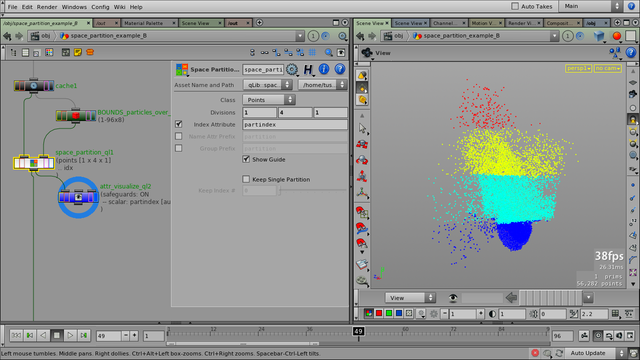The image size is (640, 360).
Task: Select the space_partition_ql1 node
Action: point(34,163)
